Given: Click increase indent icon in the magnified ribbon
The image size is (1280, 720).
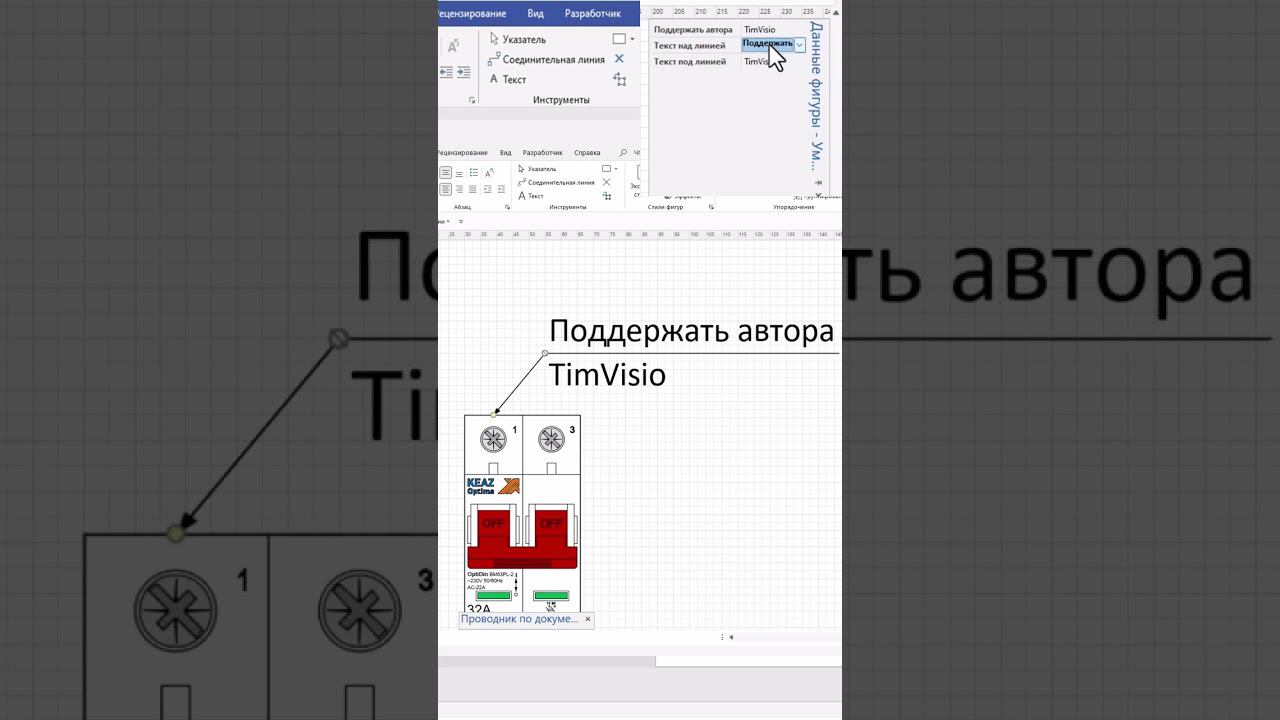Looking at the screenshot, I should click(x=463, y=72).
